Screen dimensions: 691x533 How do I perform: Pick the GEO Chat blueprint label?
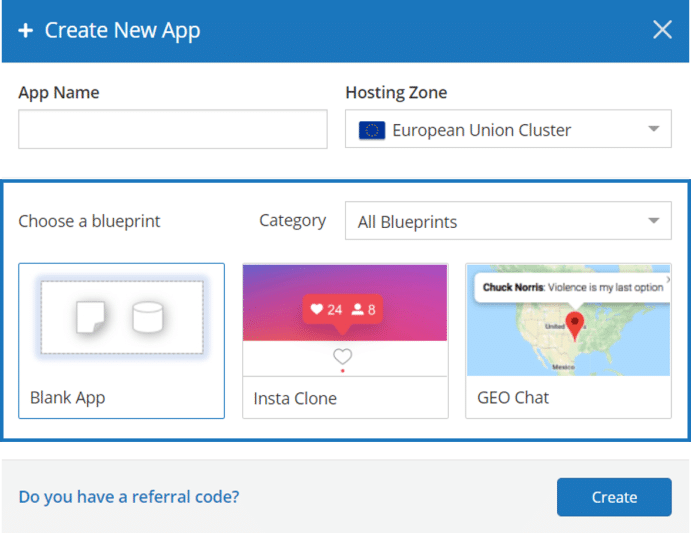[x=514, y=398]
